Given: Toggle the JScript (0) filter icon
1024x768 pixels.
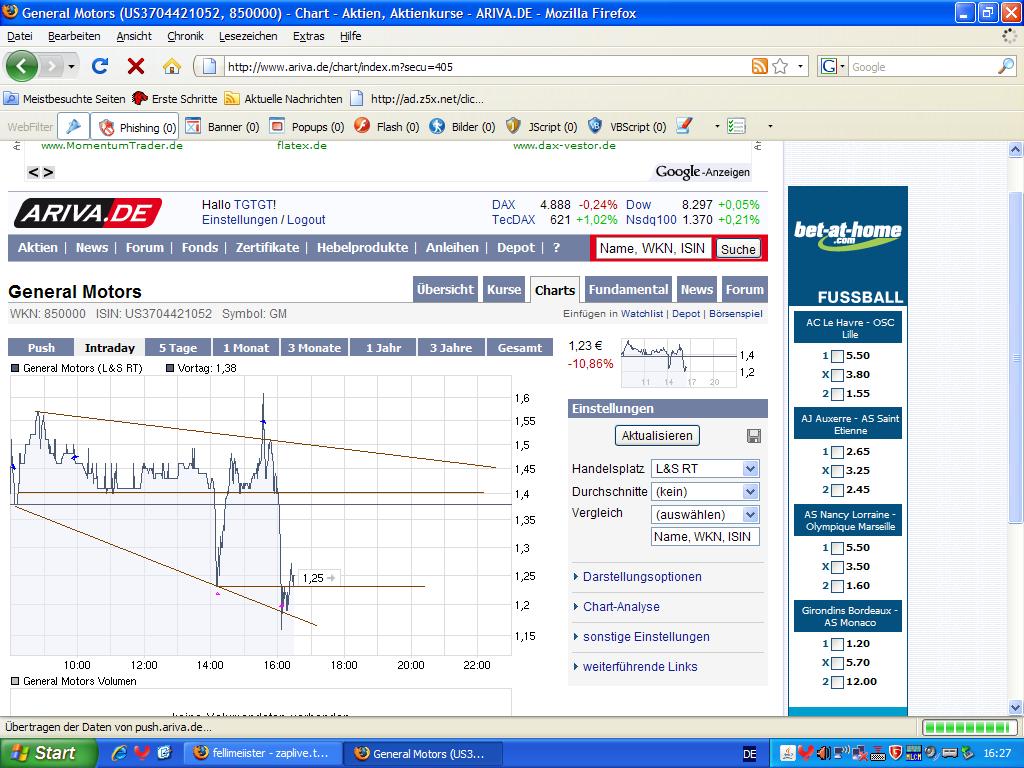Looking at the screenshot, I should pos(513,125).
